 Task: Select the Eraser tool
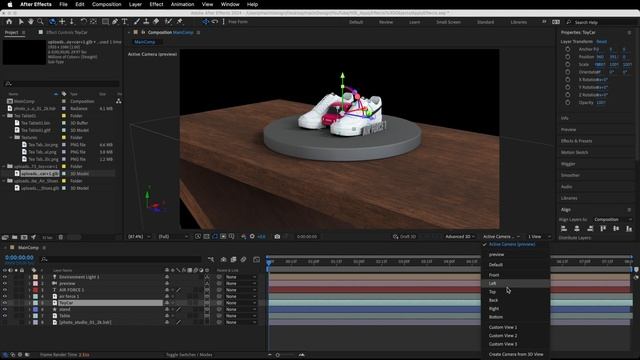156,22
